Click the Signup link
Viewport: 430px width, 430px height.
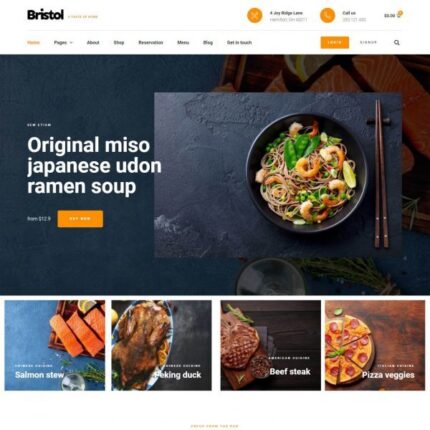(x=368, y=42)
